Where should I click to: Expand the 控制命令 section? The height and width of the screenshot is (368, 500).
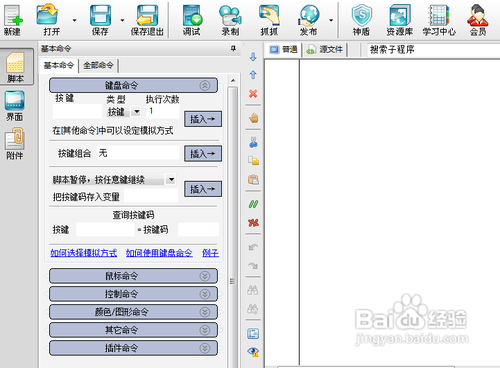pyautogui.click(x=133, y=294)
